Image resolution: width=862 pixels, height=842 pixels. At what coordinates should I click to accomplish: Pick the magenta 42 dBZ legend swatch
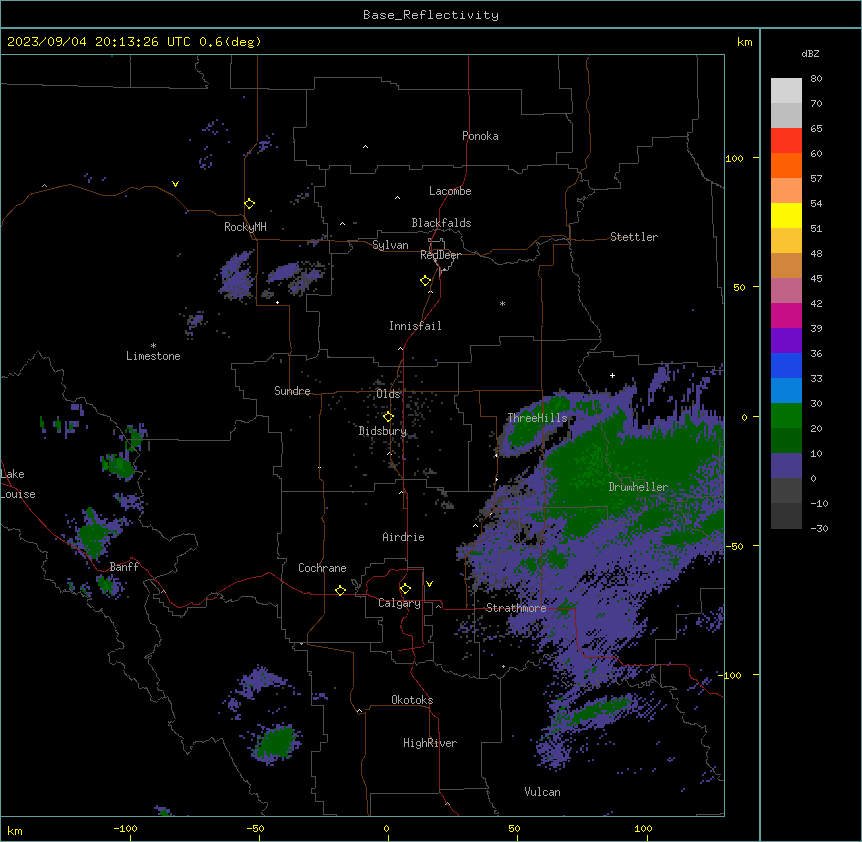click(786, 315)
